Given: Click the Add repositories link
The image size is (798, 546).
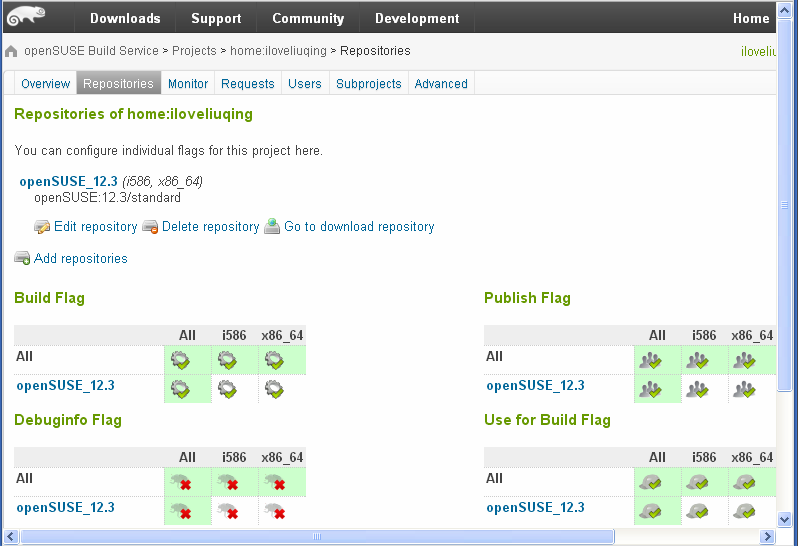Looking at the screenshot, I should pyautogui.click(x=80, y=258).
